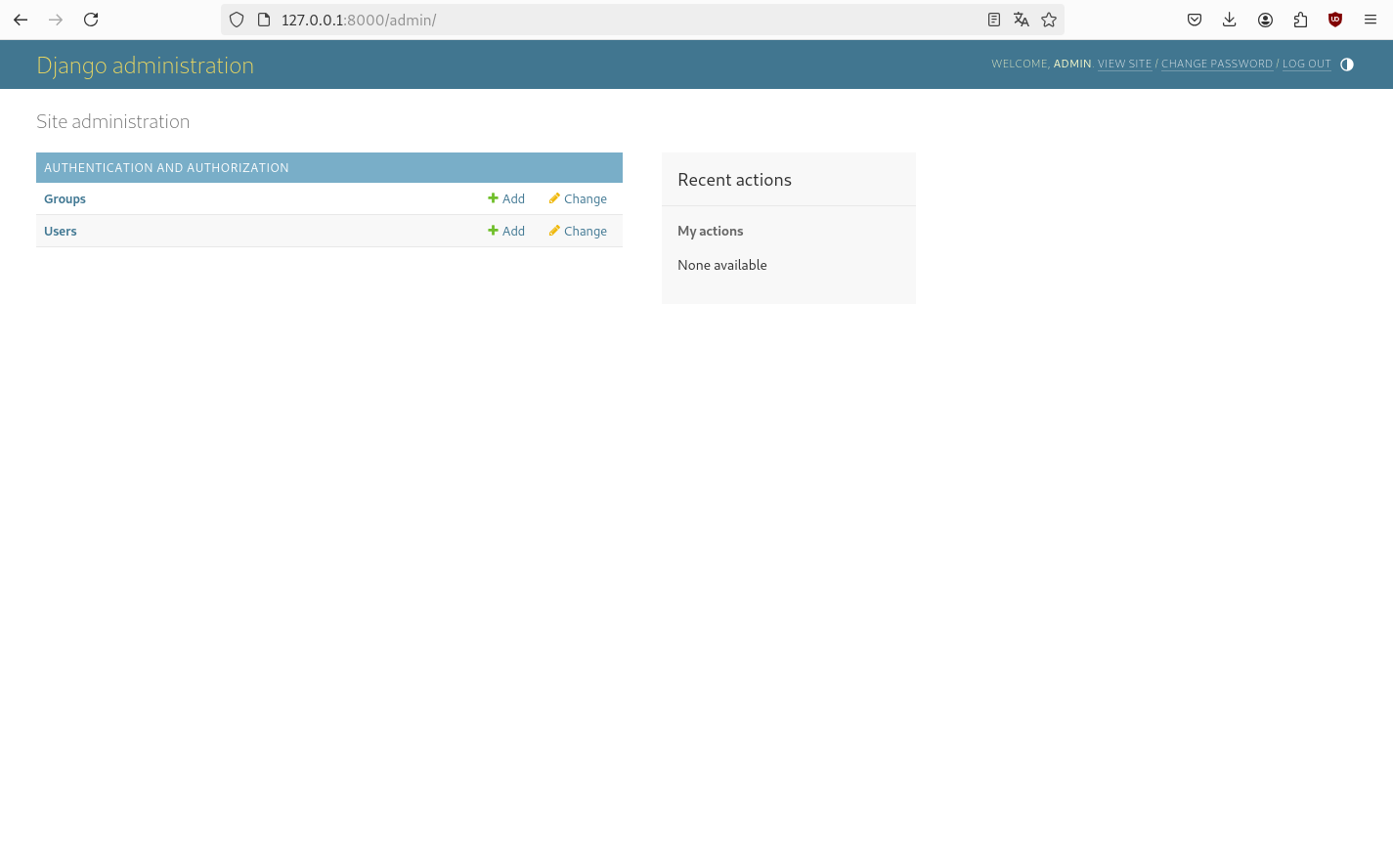Image resolution: width=1393 pixels, height=868 pixels.
Task: Click Change next to Groups
Action: [x=578, y=198]
